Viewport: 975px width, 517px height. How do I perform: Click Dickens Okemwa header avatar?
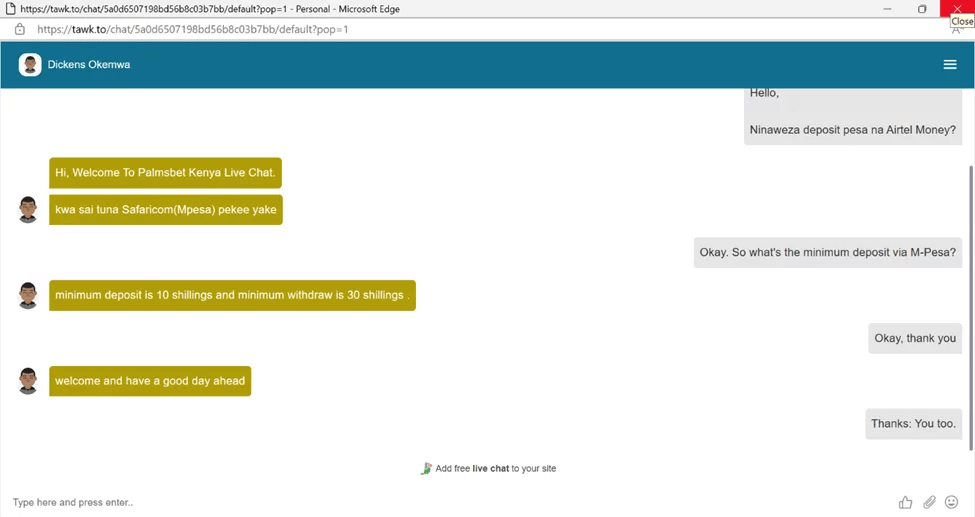30,65
